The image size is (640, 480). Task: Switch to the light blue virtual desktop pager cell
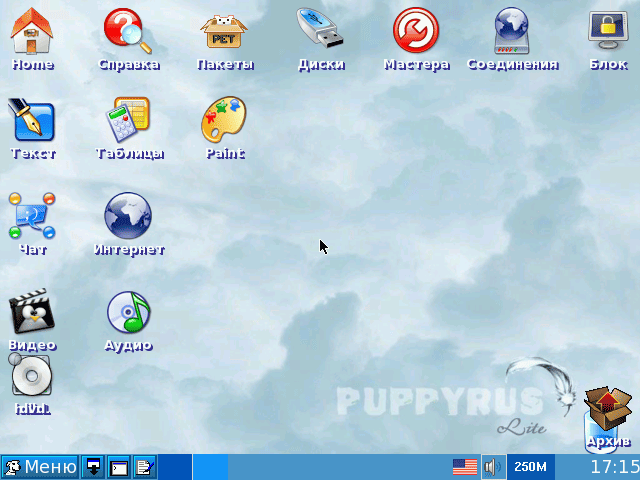pyautogui.click(x=211, y=467)
